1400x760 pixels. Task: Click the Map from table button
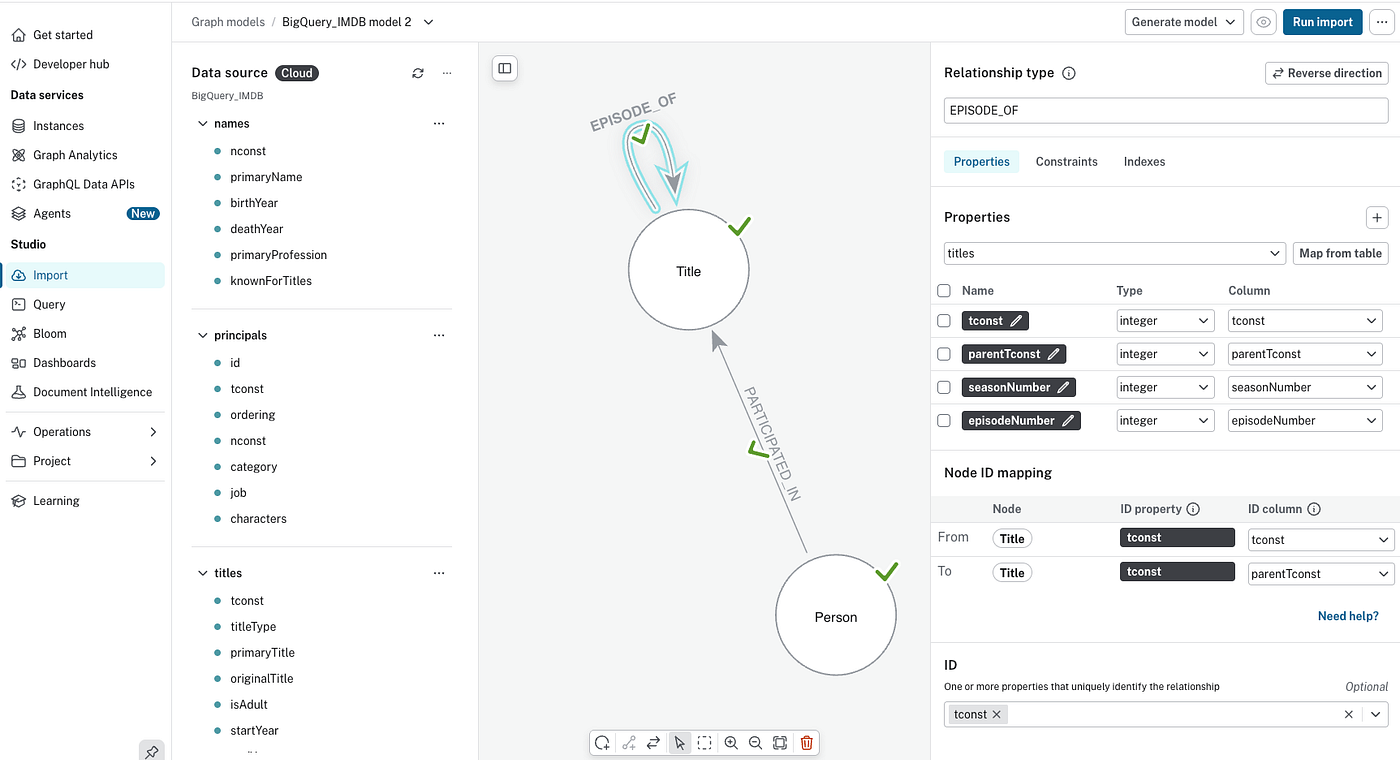coord(1340,254)
